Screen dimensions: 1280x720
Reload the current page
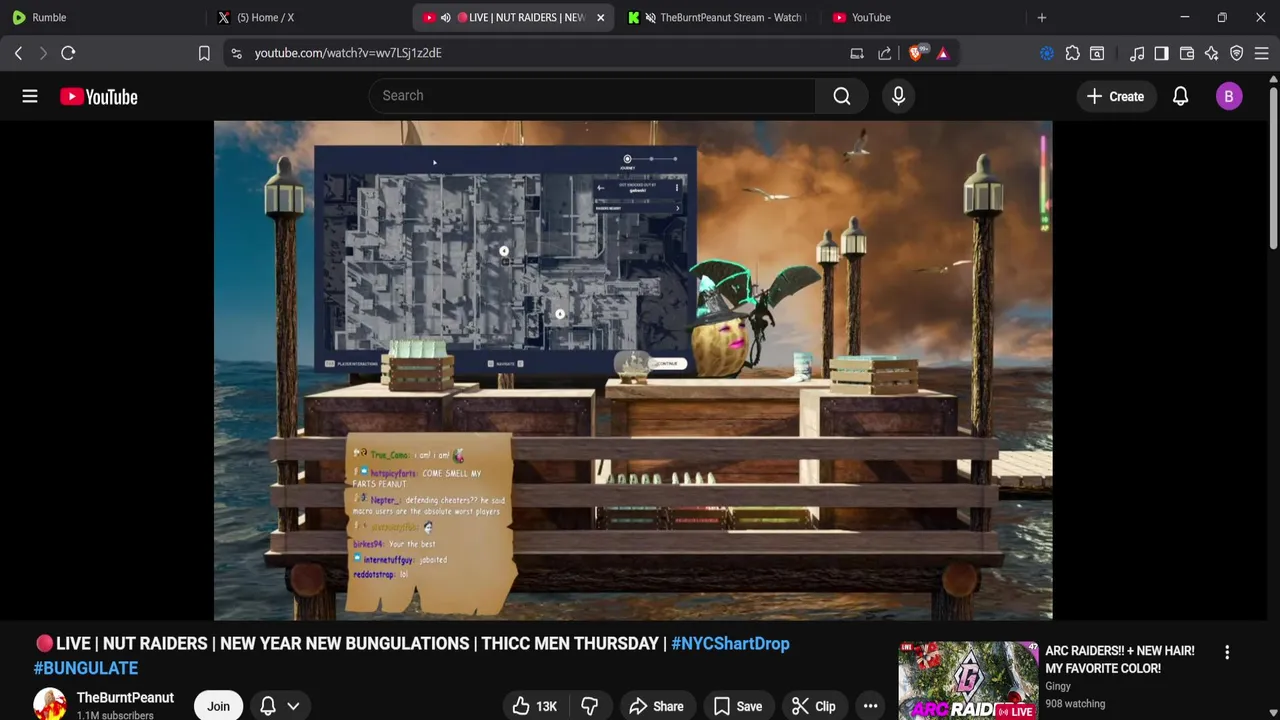[x=68, y=53]
